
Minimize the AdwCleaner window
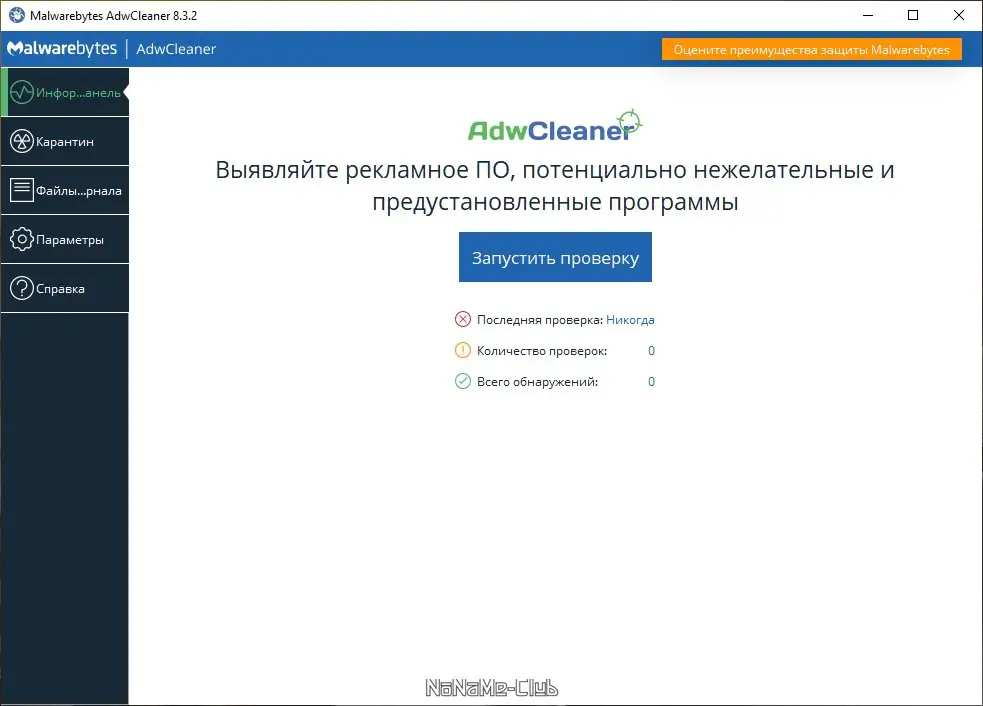coord(868,15)
